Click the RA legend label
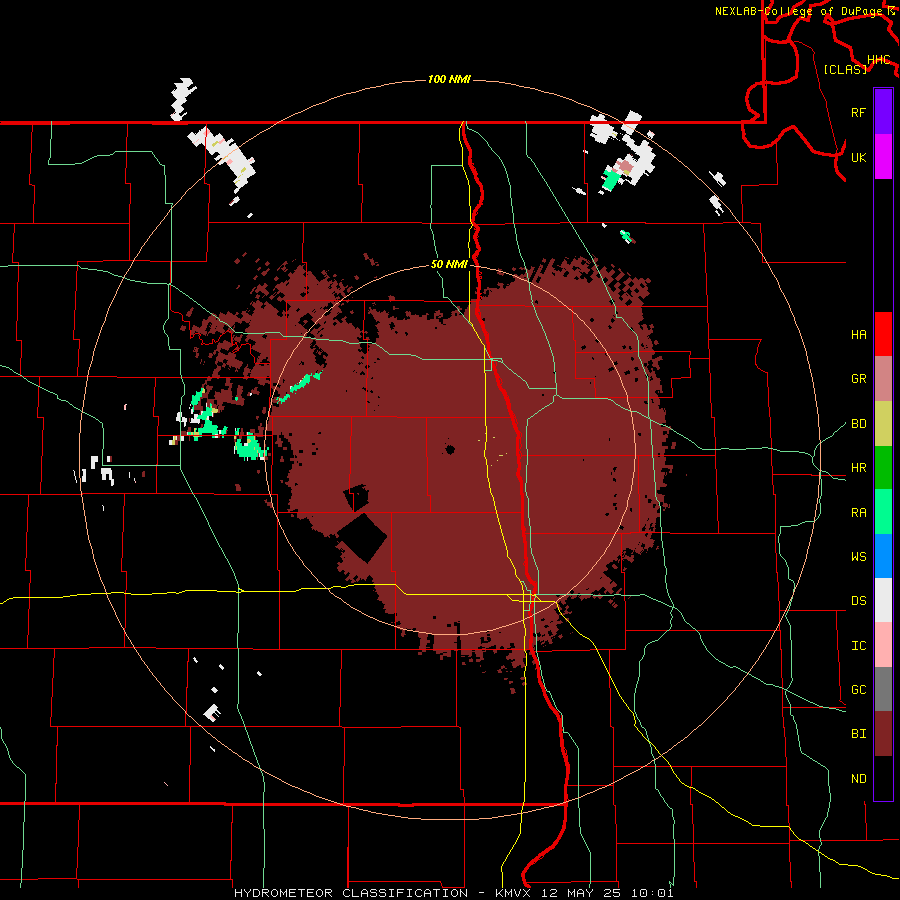This screenshot has width=900, height=900. pyautogui.click(x=858, y=513)
